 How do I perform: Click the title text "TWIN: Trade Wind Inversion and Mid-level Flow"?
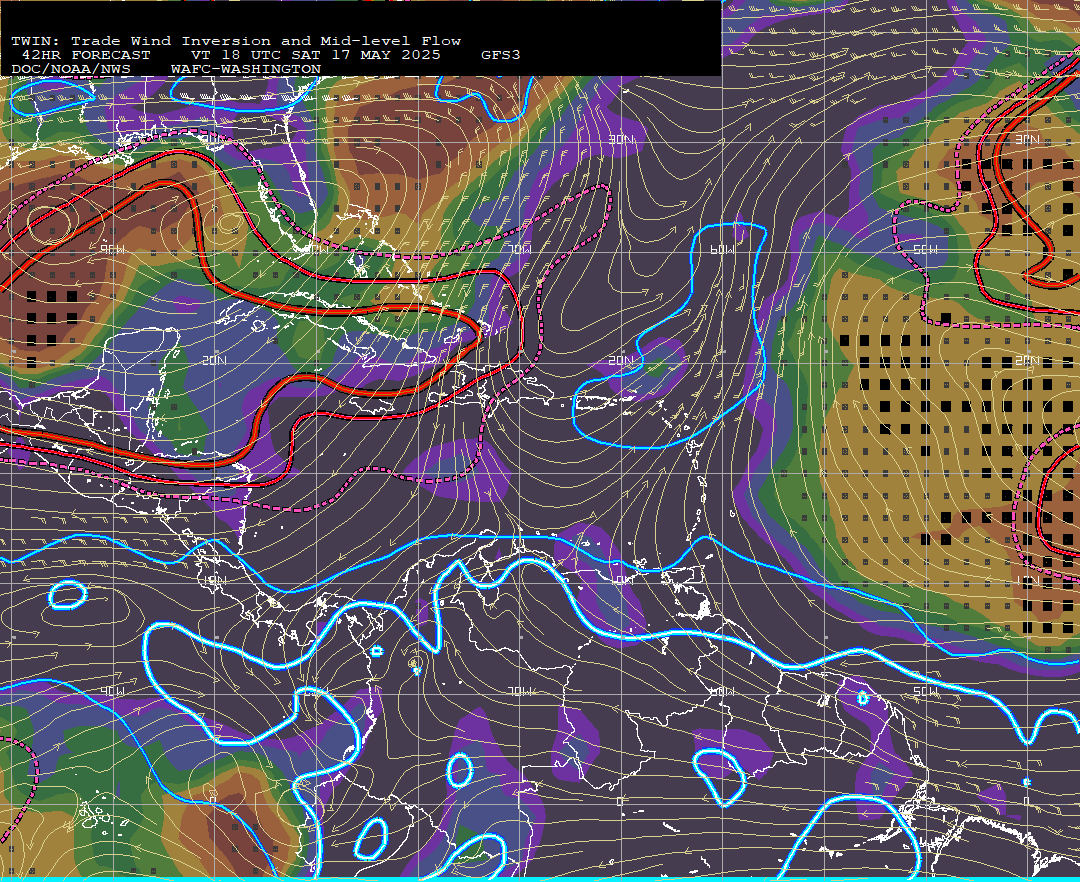click(x=236, y=41)
